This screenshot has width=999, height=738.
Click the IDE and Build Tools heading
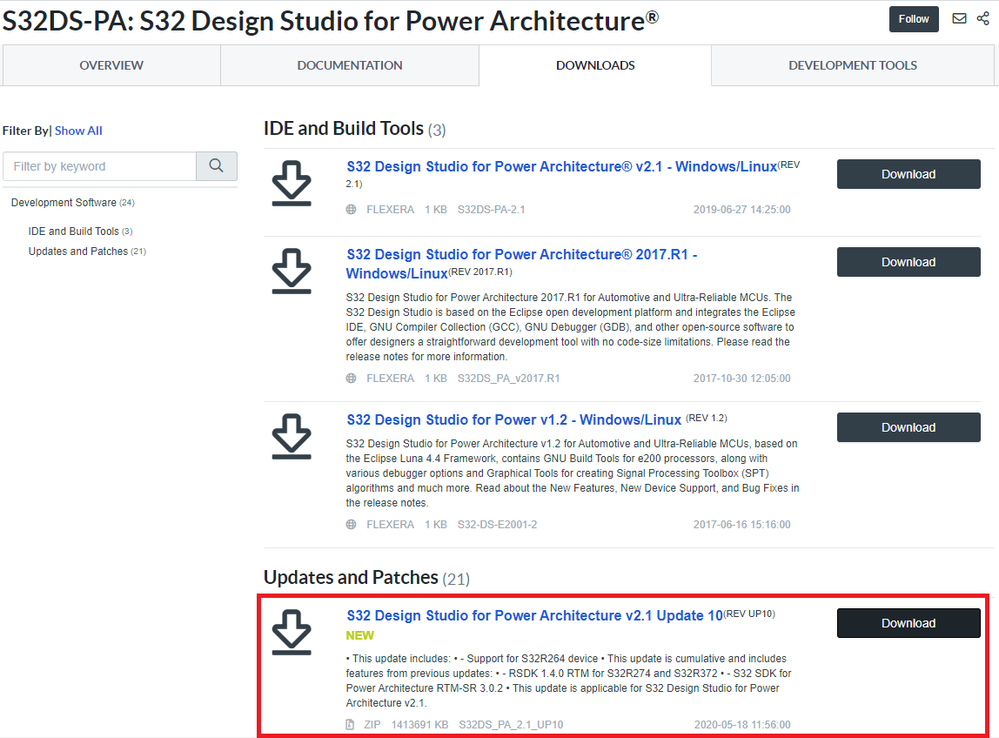343,128
